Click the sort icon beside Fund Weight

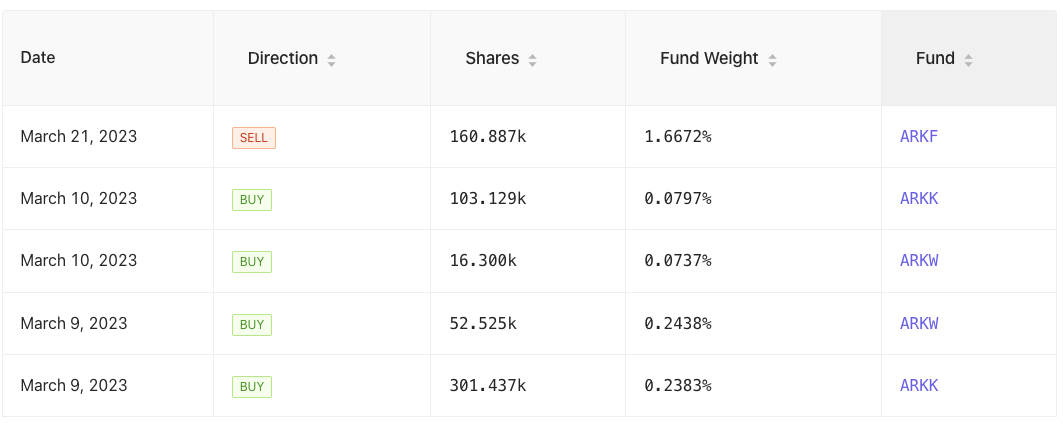[x=772, y=60]
